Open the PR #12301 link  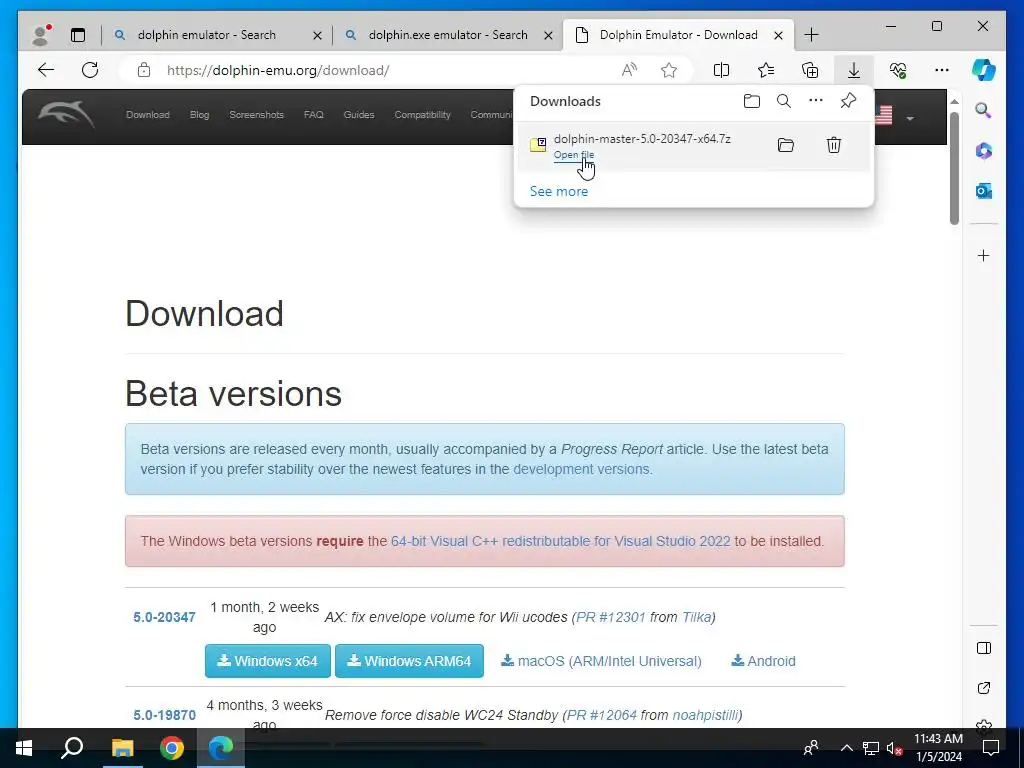click(611, 617)
